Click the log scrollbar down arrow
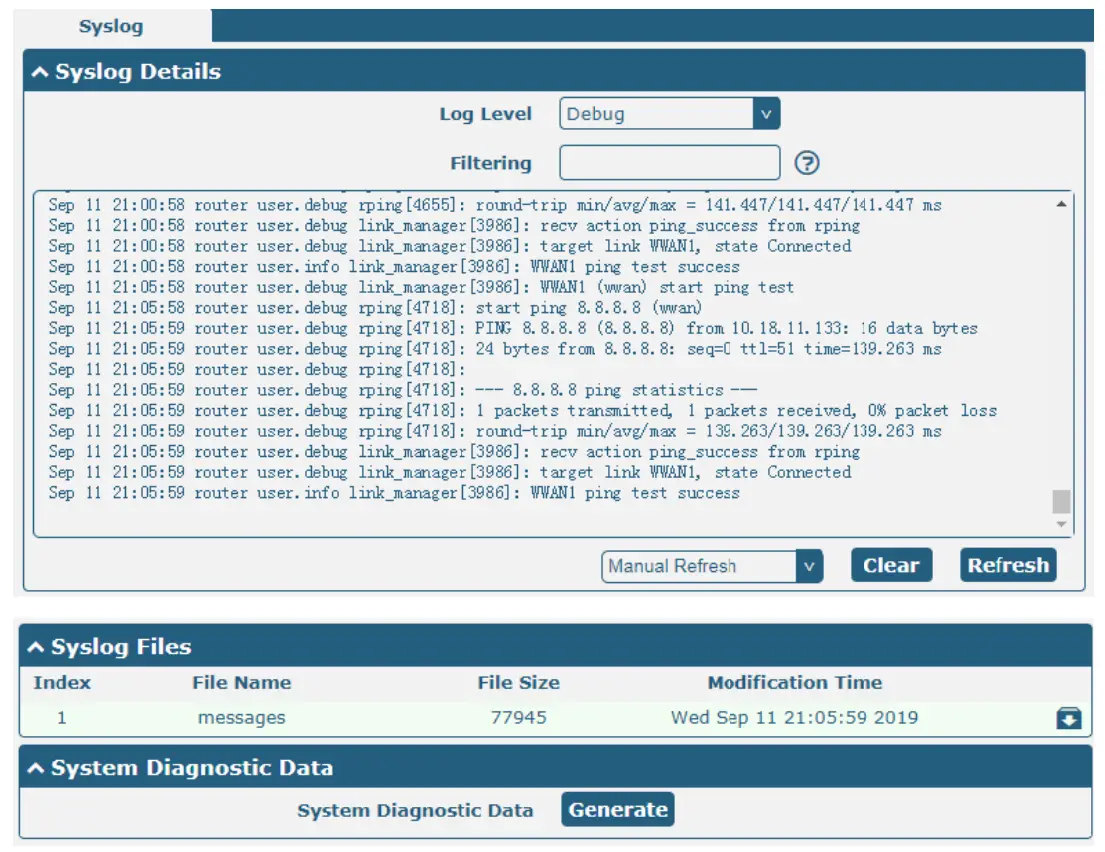 (1060, 525)
